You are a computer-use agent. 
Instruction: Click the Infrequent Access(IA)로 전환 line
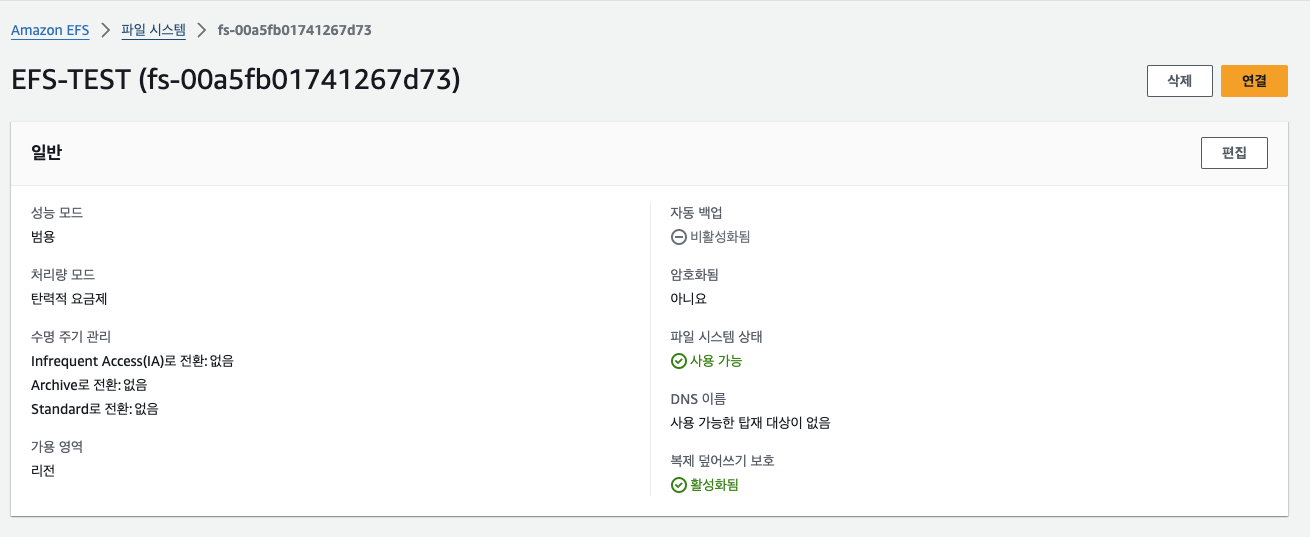132,361
